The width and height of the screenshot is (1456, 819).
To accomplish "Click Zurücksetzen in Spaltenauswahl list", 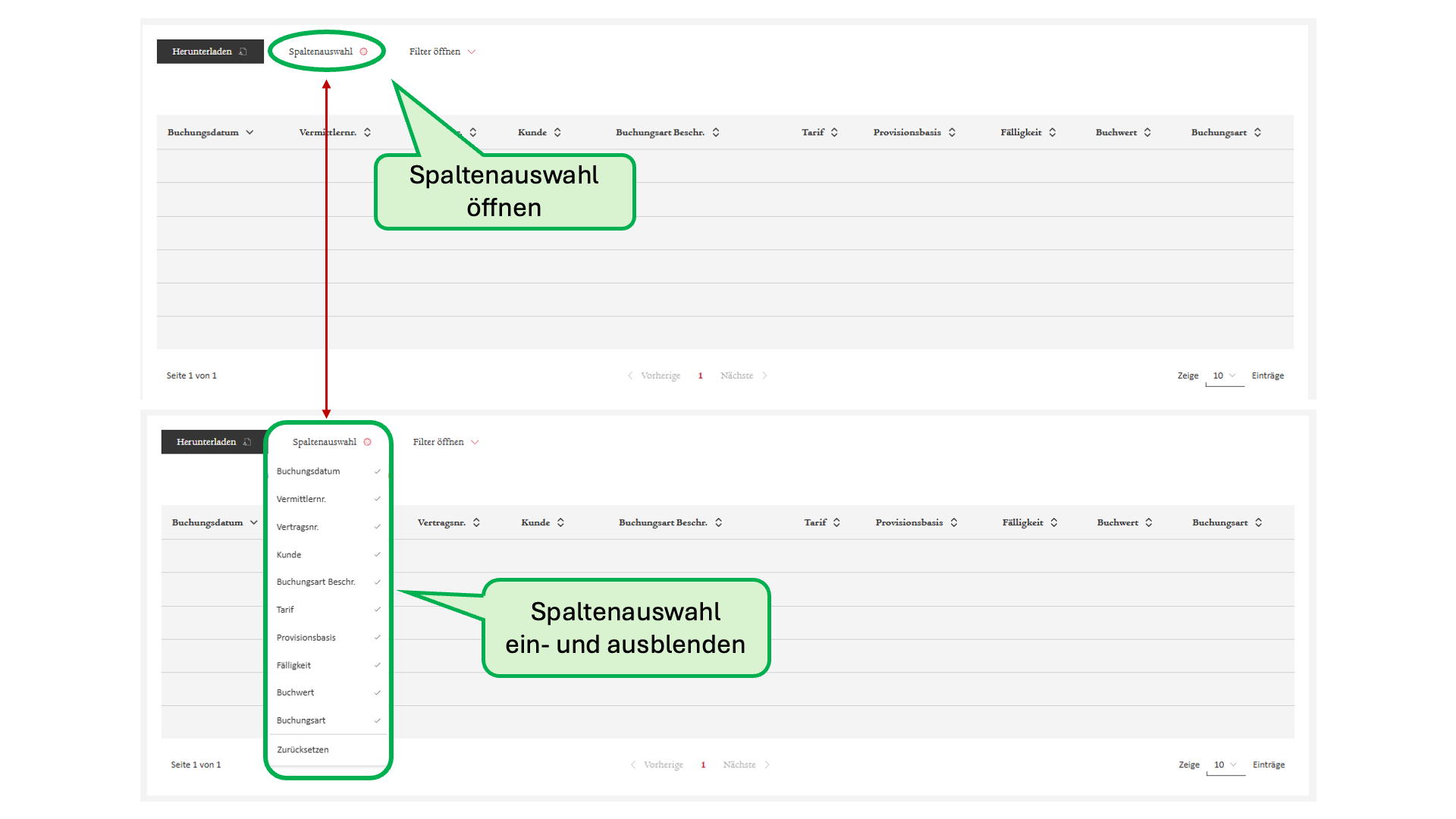I will coord(303,750).
